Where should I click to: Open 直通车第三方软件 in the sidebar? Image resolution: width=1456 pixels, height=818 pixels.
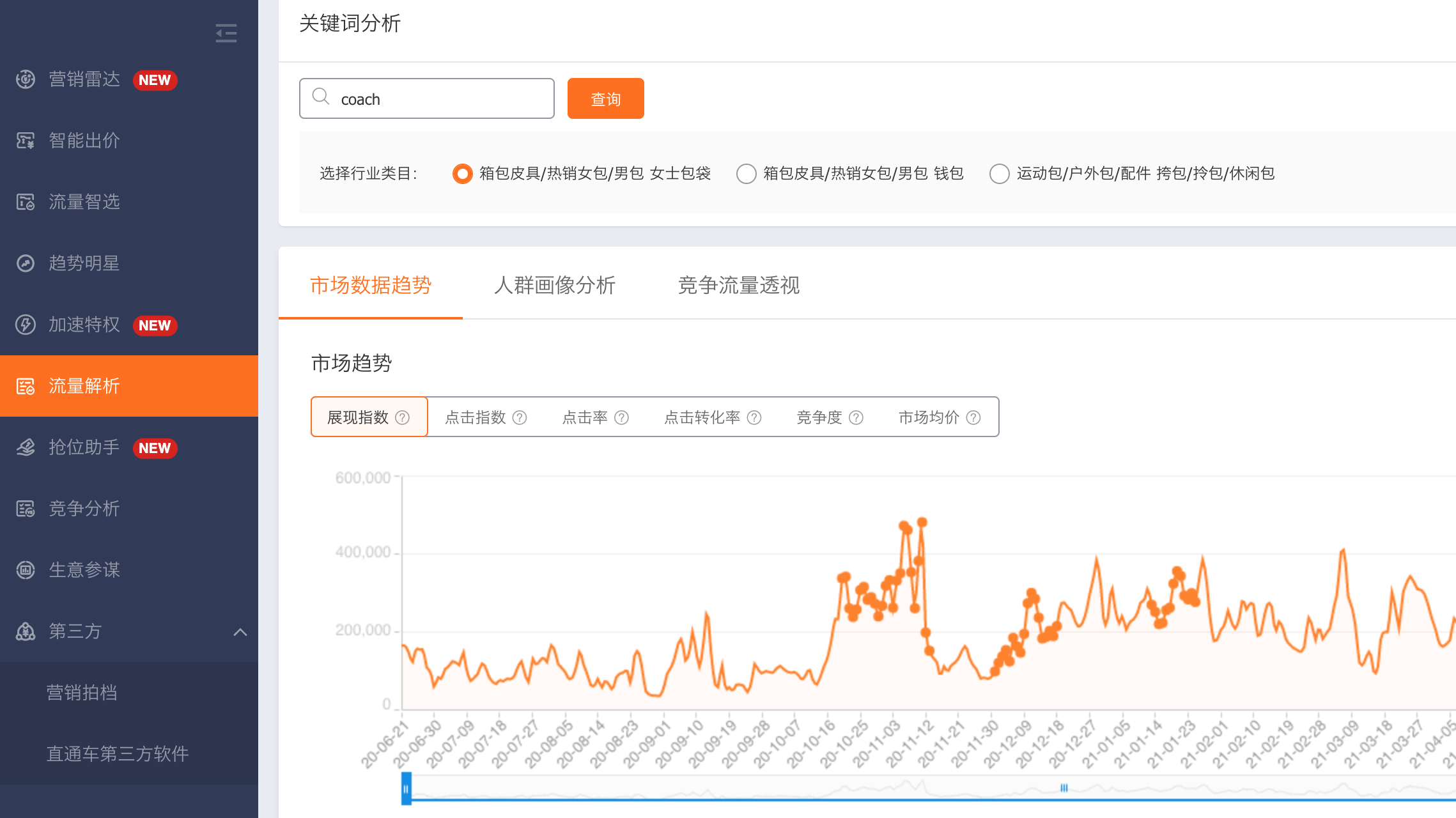pos(118,754)
